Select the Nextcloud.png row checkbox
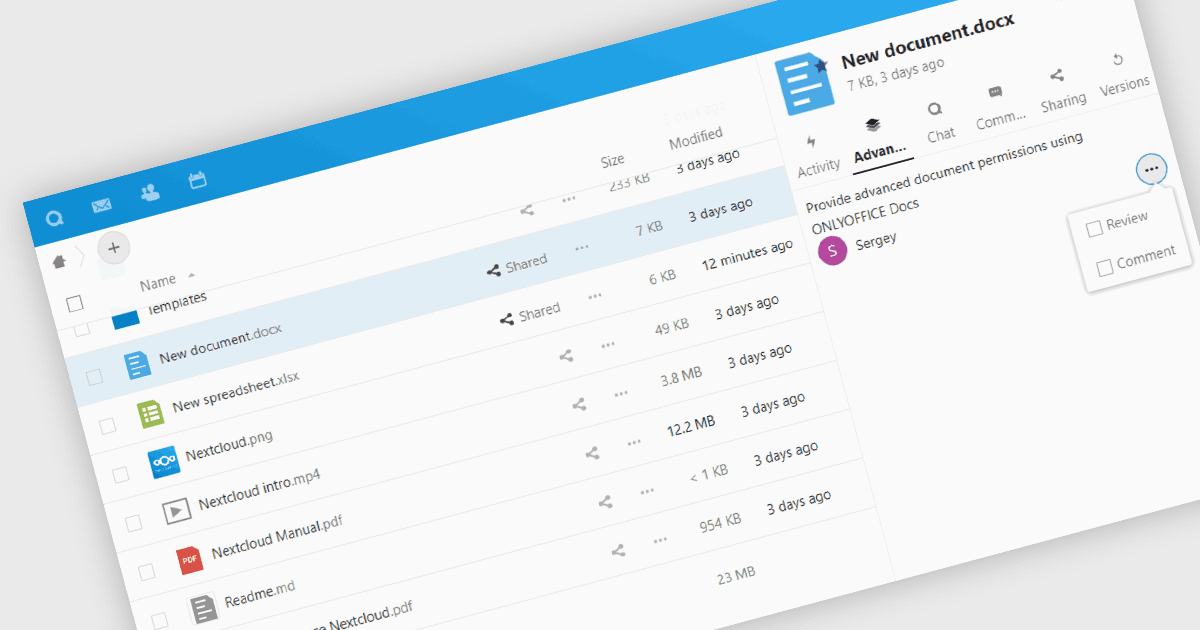The image size is (1200, 630). 121,475
